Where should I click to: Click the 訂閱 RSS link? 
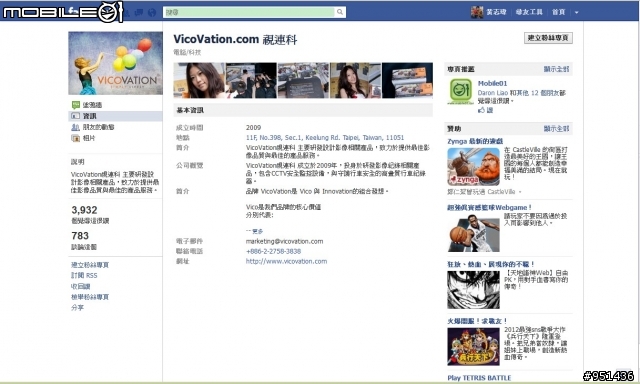click(x=84, y=275)
